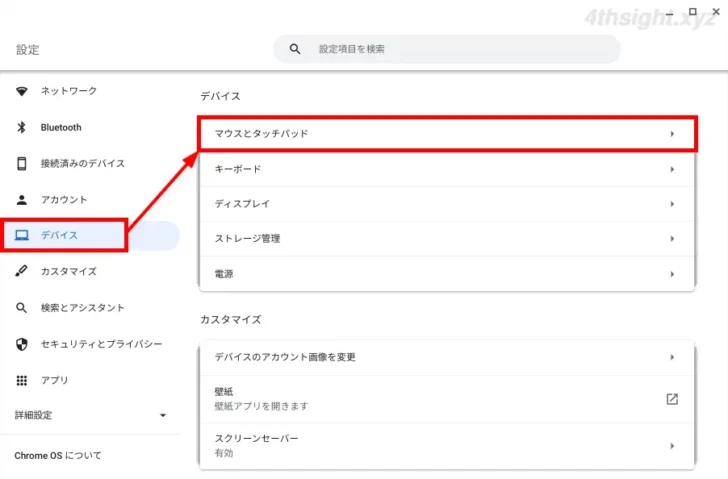Click the スクリーンセーバー row text
The width and height of the screenshot is (728, 479).
(x=256, y=439)
